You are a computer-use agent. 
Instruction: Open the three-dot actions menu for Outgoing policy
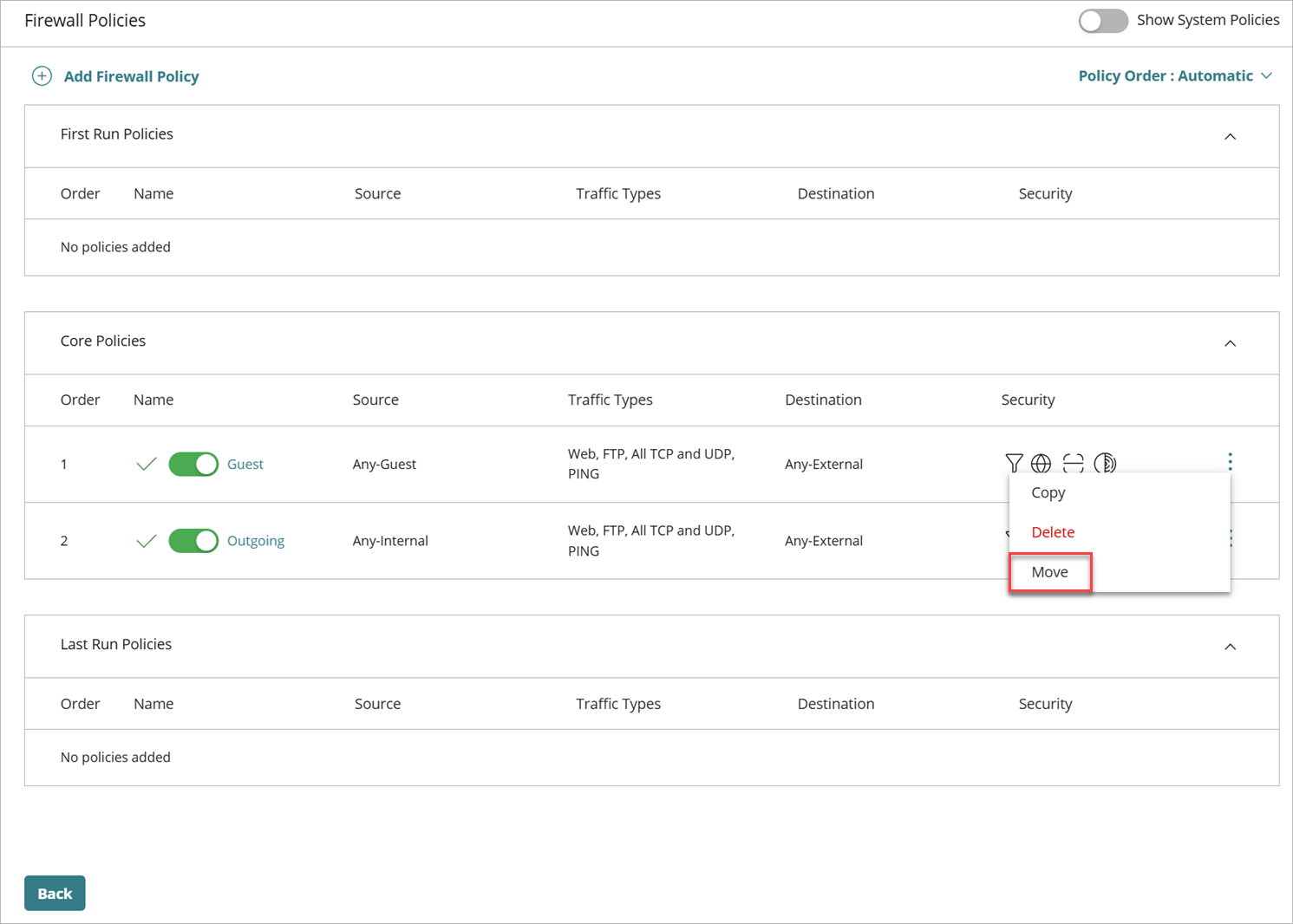tap(1230, 540)
